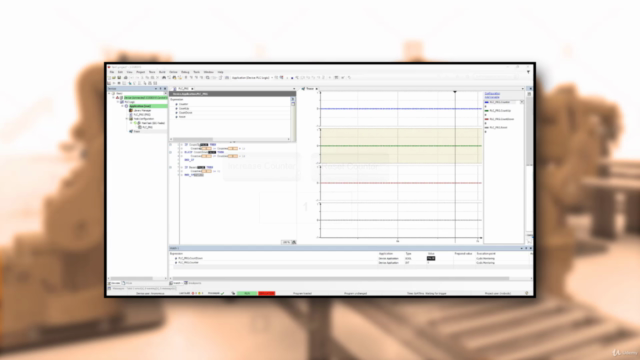Select PLC_PRG (PRG) in the device tree

(x=142, y=115)
